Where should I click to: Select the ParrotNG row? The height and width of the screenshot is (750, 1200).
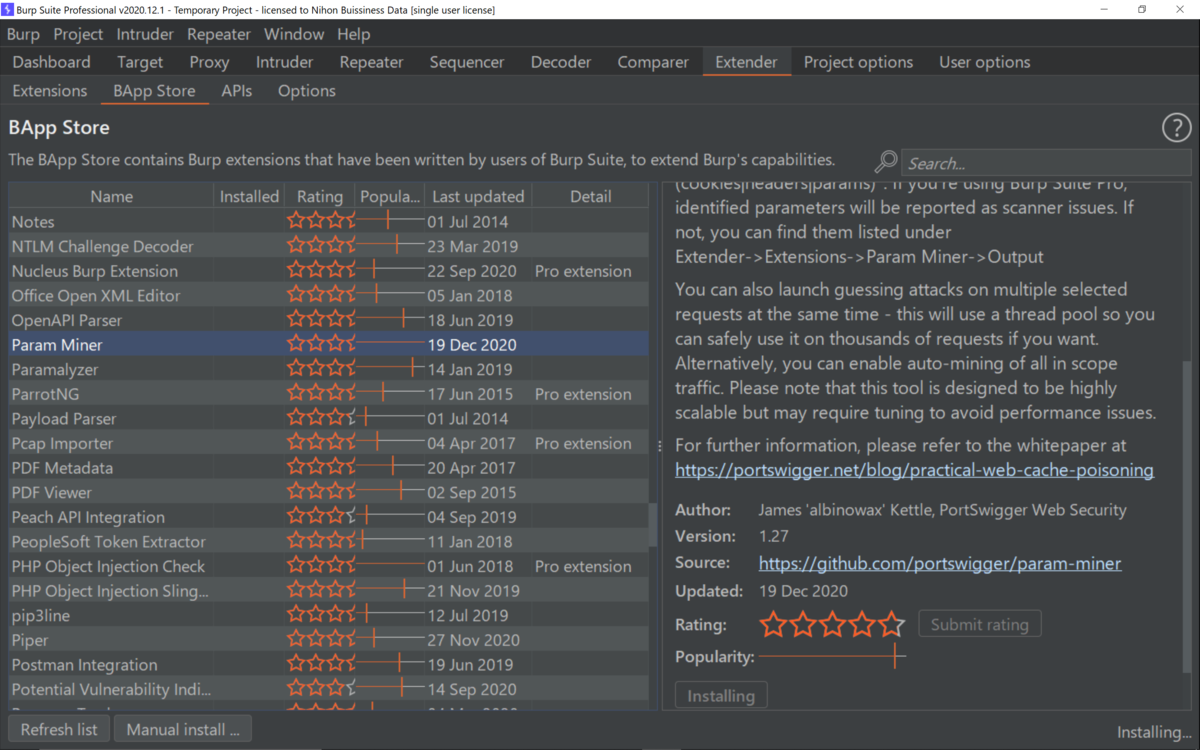(328, 394)
